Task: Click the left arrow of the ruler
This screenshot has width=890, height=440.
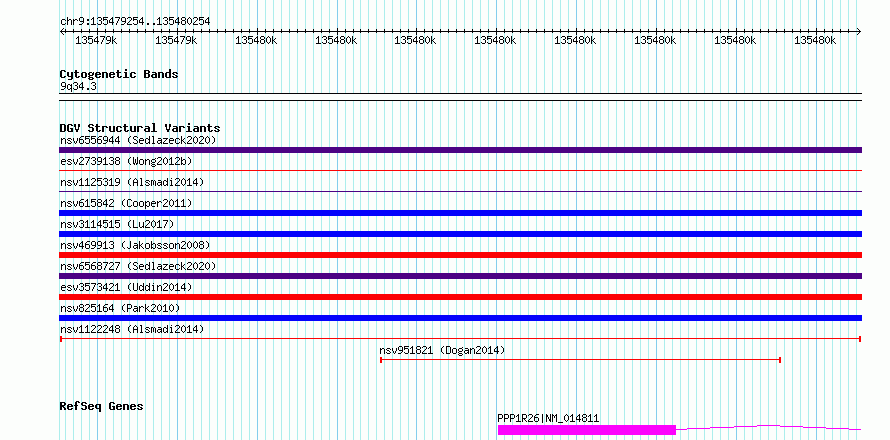Action: click(x=62, y=31)
